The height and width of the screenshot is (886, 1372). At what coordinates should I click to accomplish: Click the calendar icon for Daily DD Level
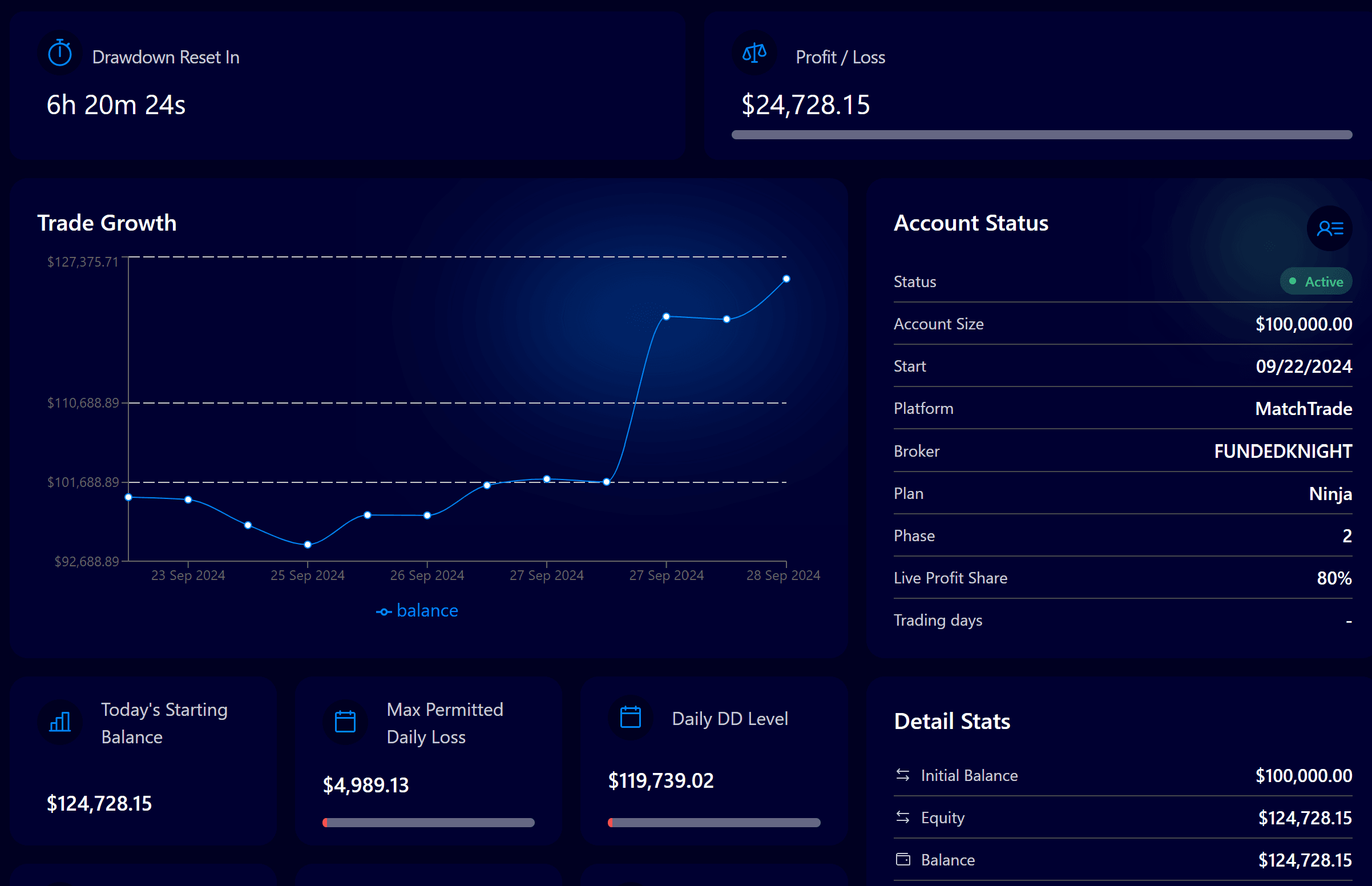click(x=631, y=717)
